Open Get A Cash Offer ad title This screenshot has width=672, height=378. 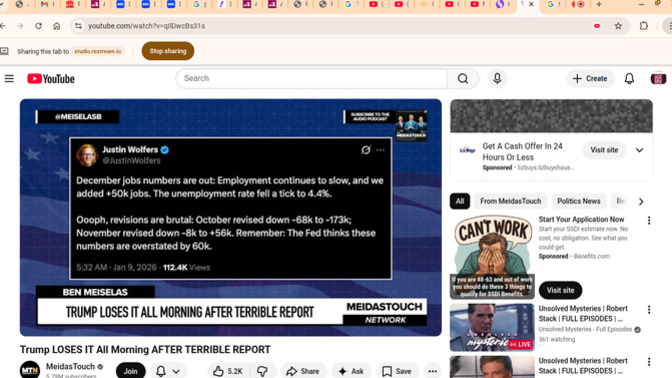tap(522, 152)
